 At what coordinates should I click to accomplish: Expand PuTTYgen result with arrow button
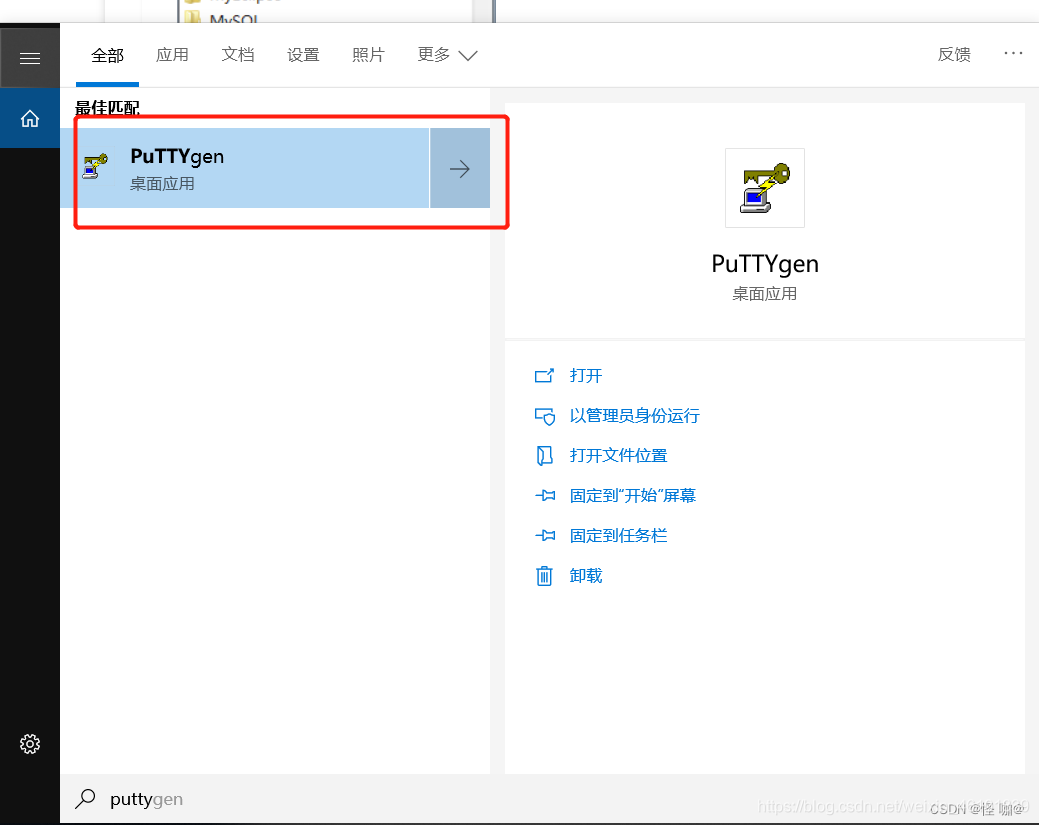click(460, 168)
